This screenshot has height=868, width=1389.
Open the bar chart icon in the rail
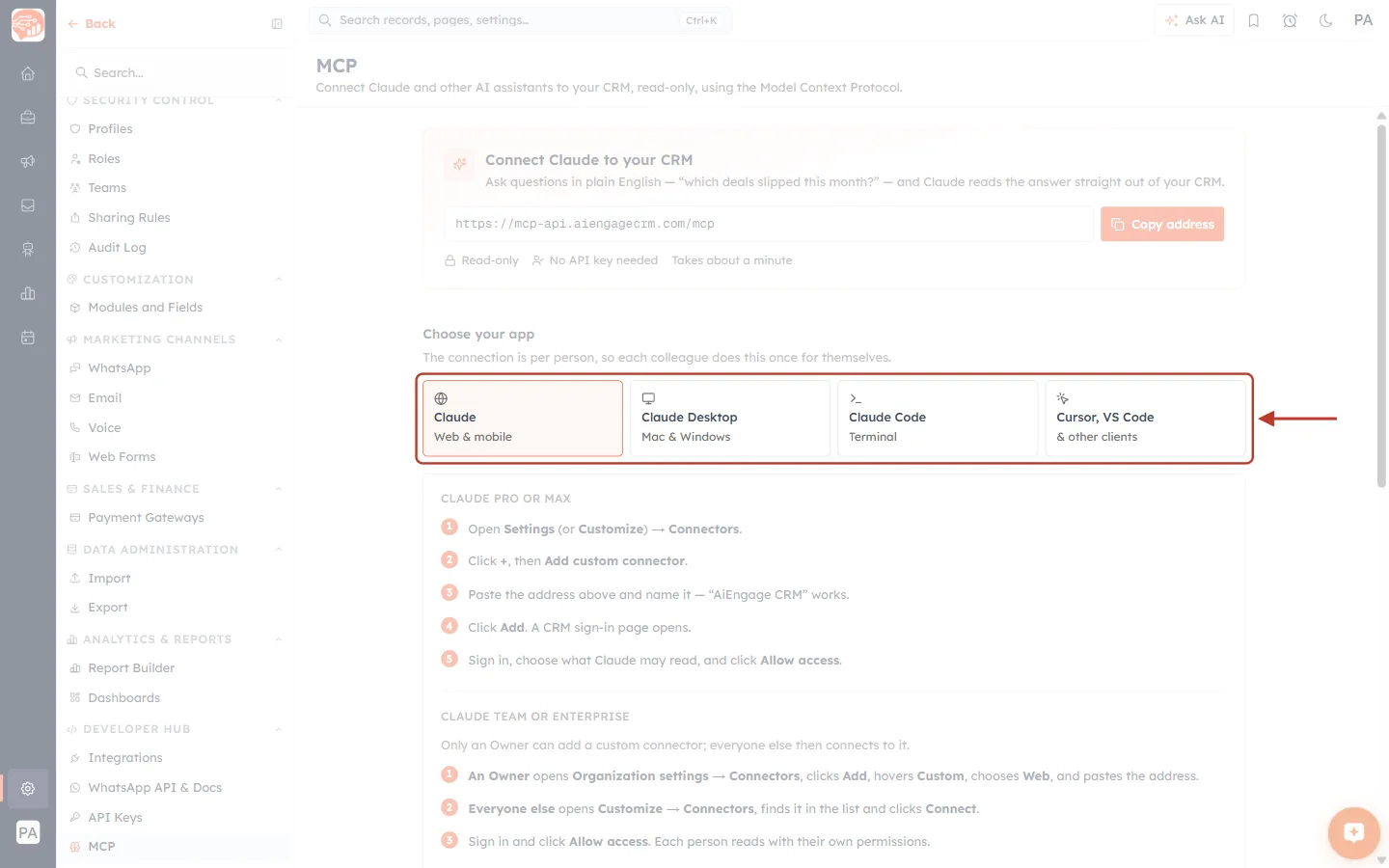(28, 293)
